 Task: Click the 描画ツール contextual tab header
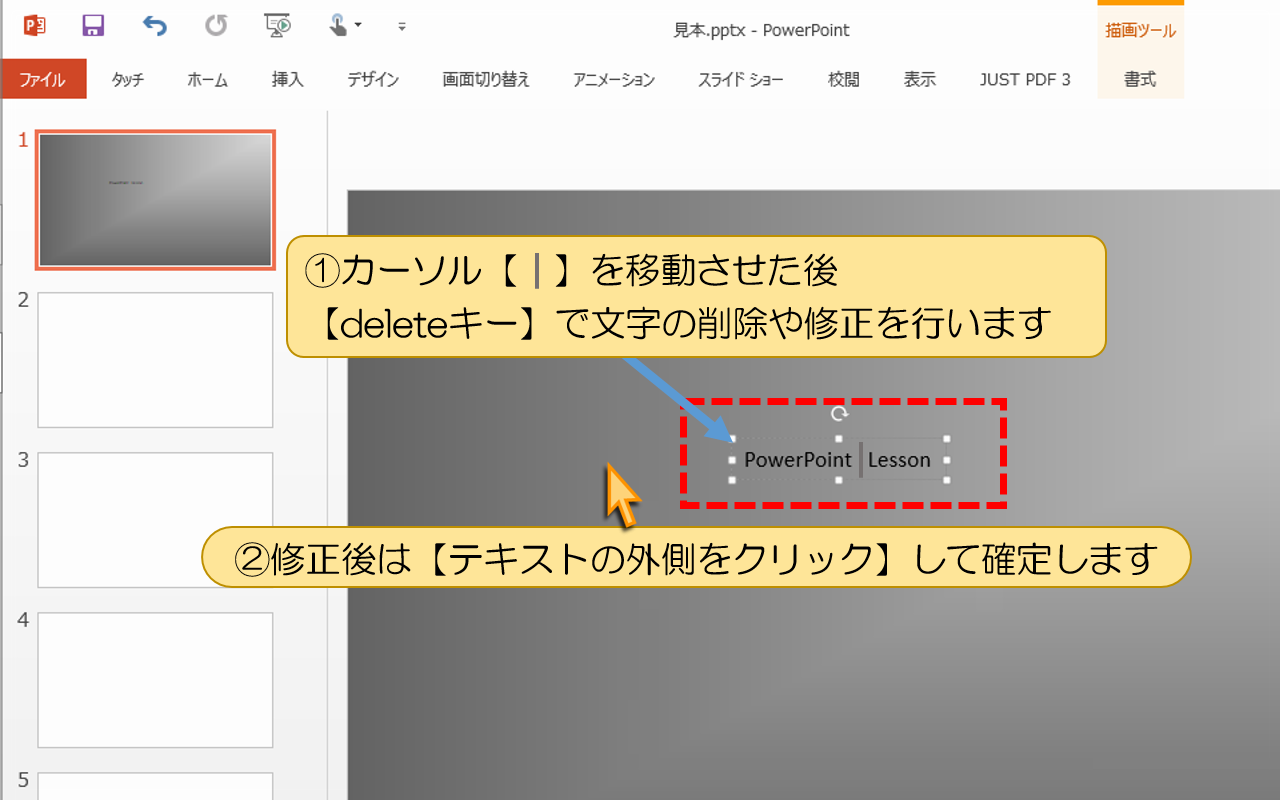[x=1140, y=30]
